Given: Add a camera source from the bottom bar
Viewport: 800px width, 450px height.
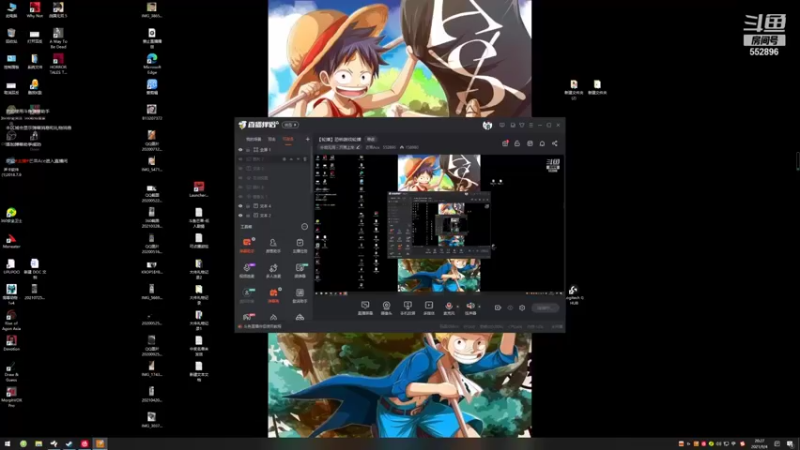Looking at the screenshot, I should 386,308.
